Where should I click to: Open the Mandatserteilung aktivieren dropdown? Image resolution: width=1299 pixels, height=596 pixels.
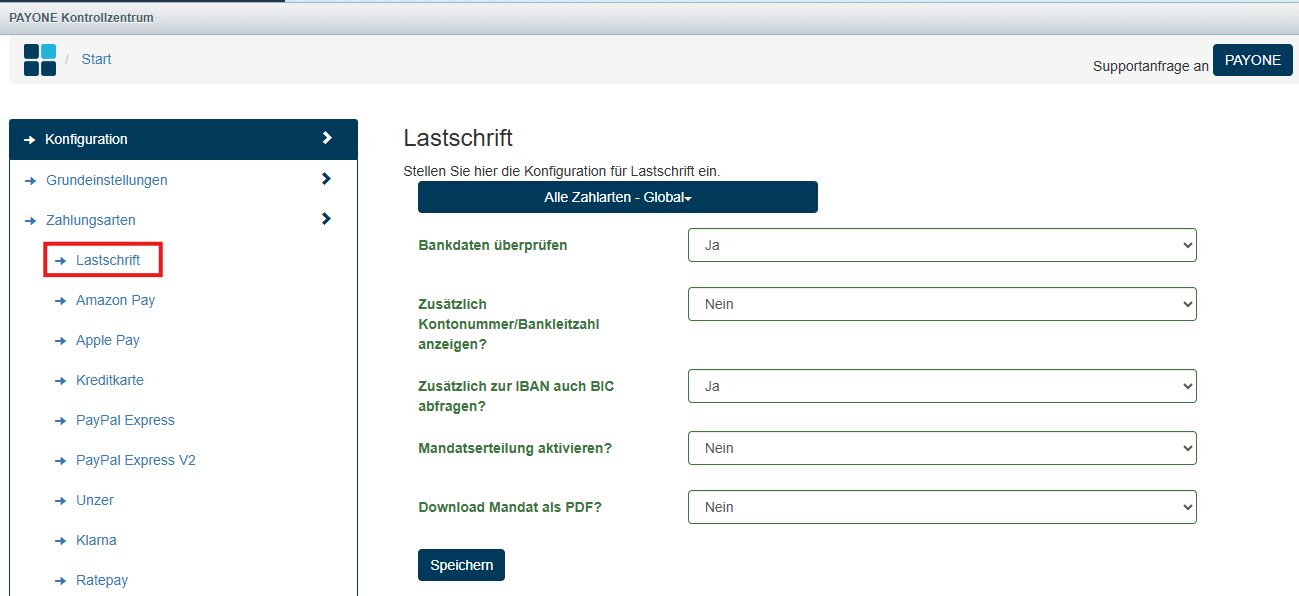click(x=942, y=448)
